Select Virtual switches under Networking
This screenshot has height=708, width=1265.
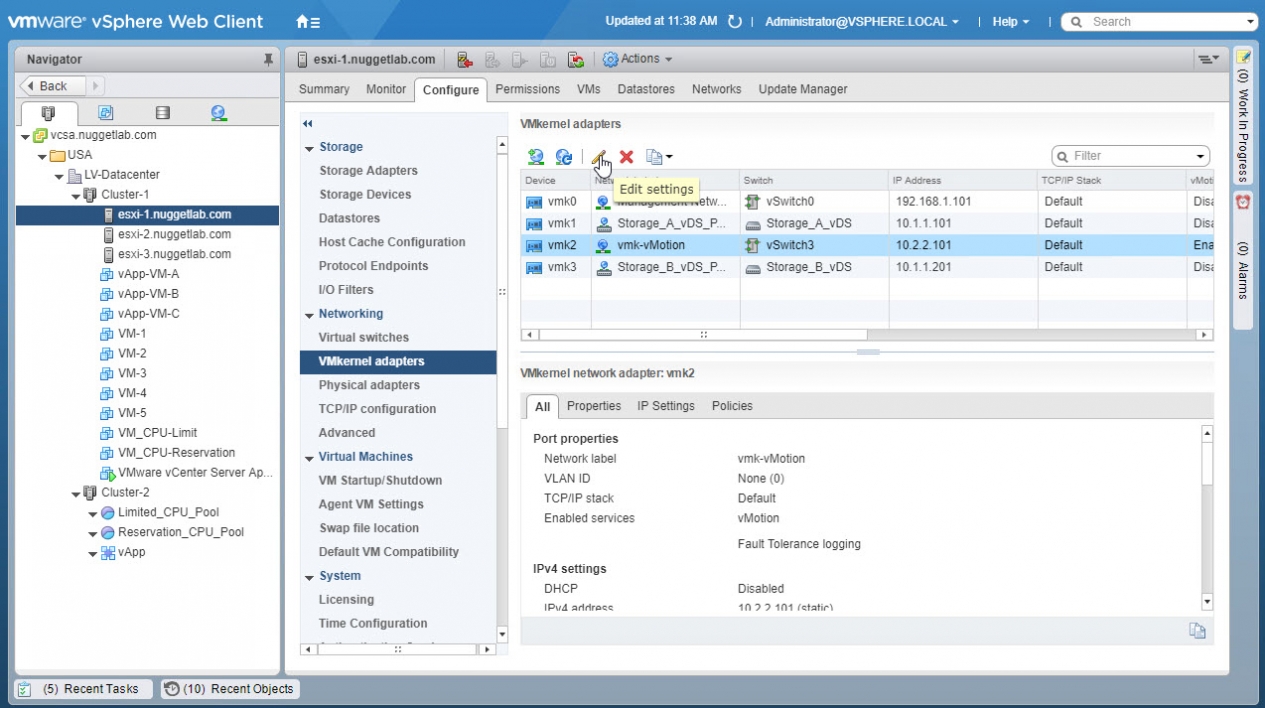(363, 337)
